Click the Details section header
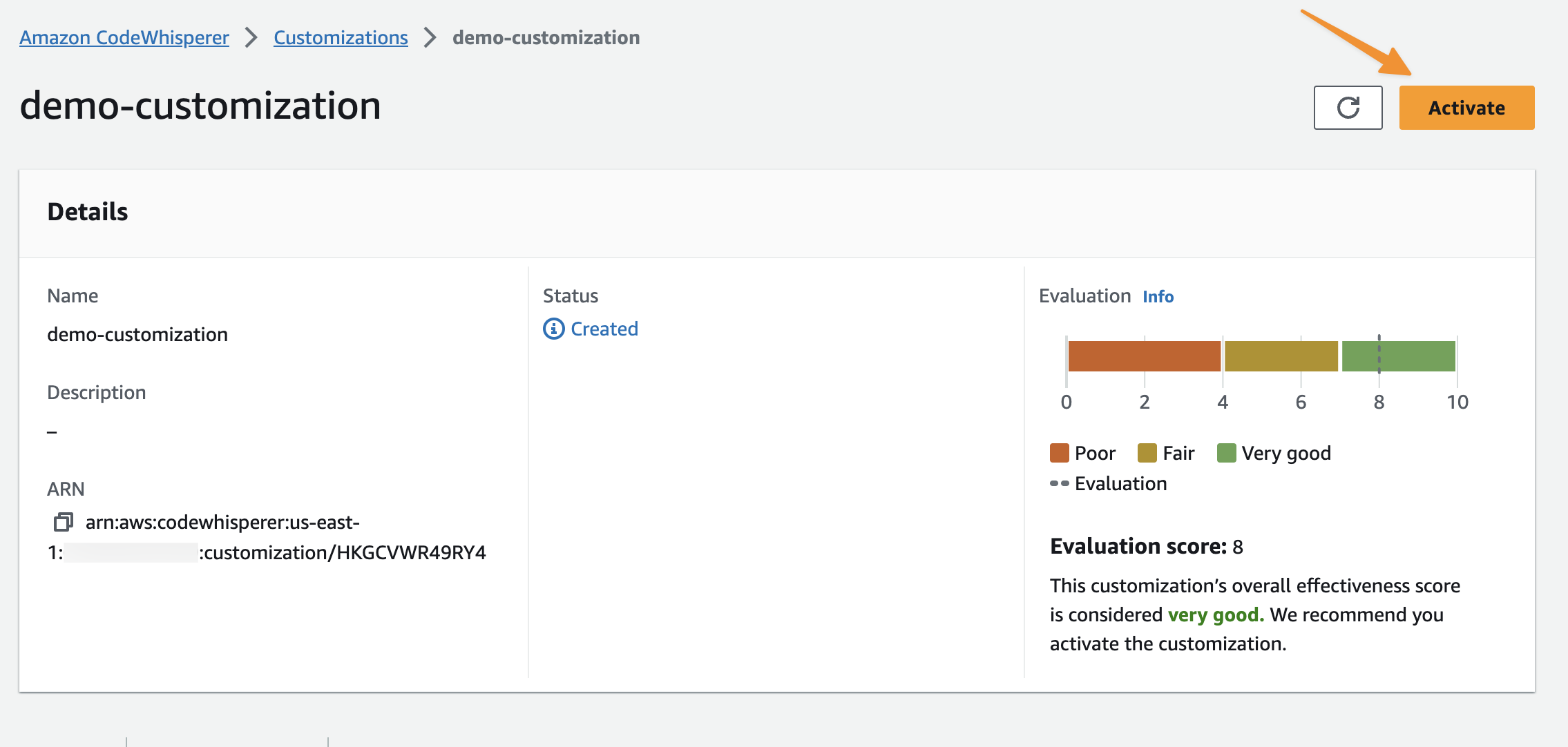The width and height of the screenshot is (1568, 747). click(88, 212)
